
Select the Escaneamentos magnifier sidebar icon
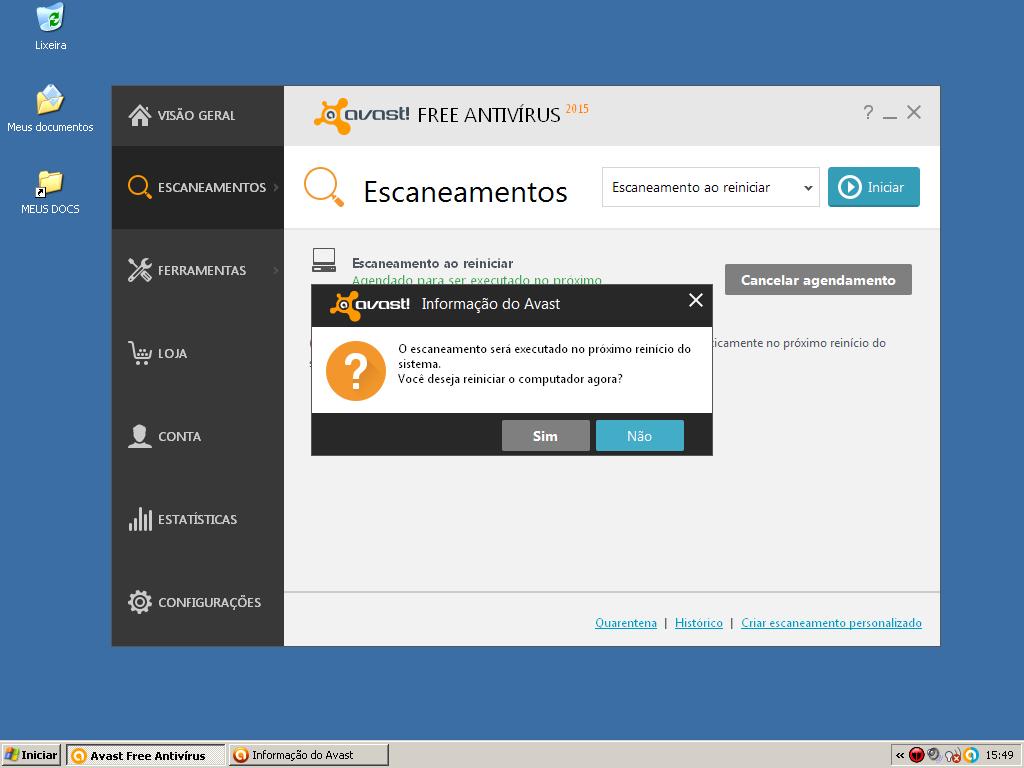tap(140, 187)
